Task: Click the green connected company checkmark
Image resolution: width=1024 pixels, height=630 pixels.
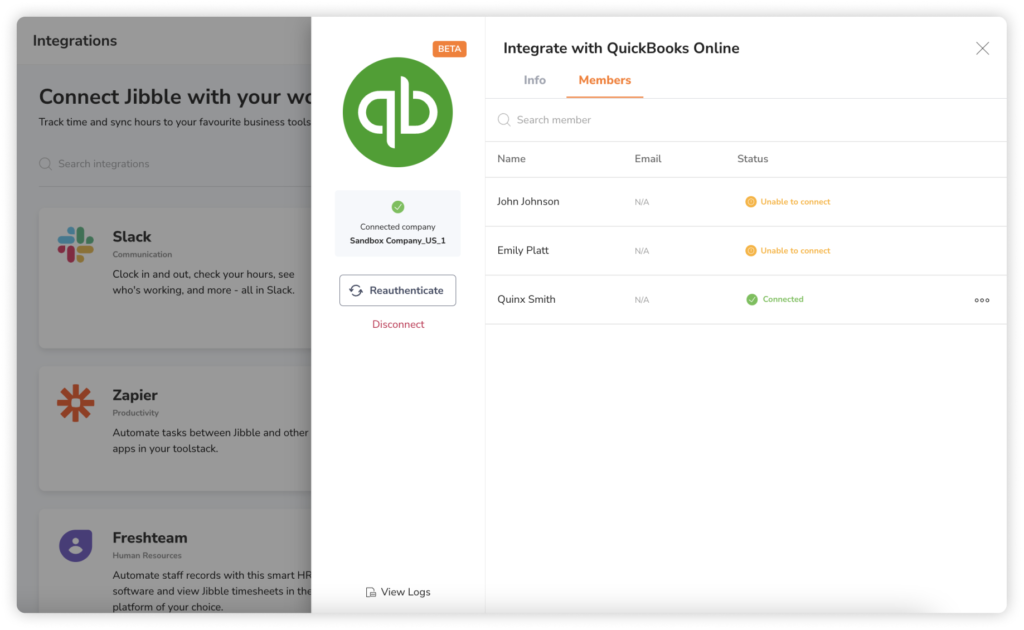Action: pos(398,207)
